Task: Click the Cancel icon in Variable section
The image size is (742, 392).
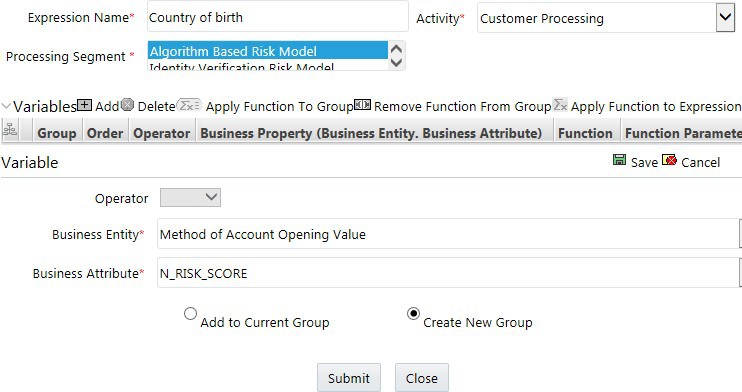Action: pyautogui.click(x=669, y=160)
